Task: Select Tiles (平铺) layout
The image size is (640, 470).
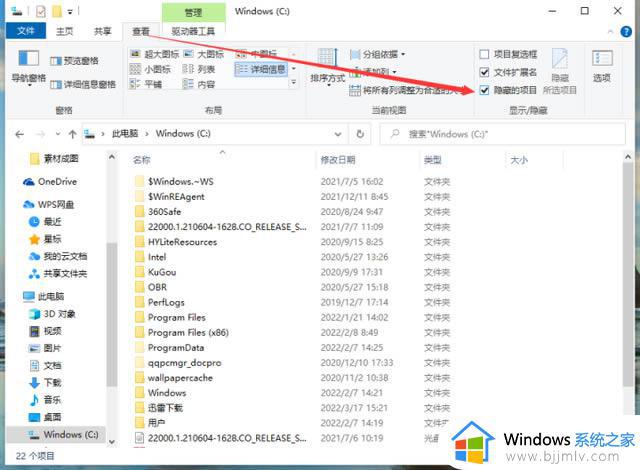Action: 146,84
